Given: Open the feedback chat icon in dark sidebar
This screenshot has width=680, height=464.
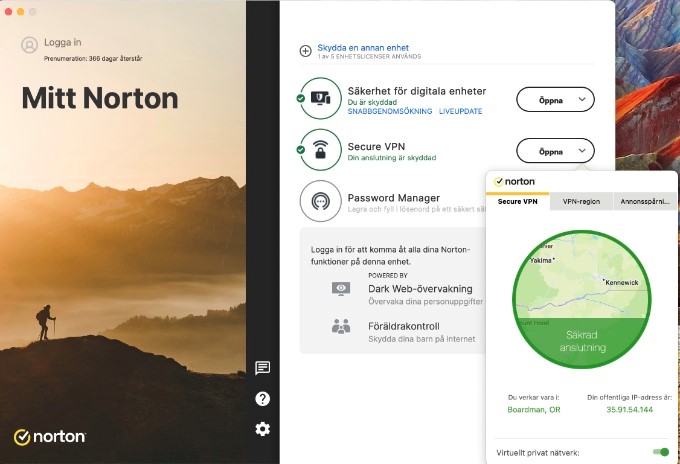Looking at the screenshot, I should (262, 368).
